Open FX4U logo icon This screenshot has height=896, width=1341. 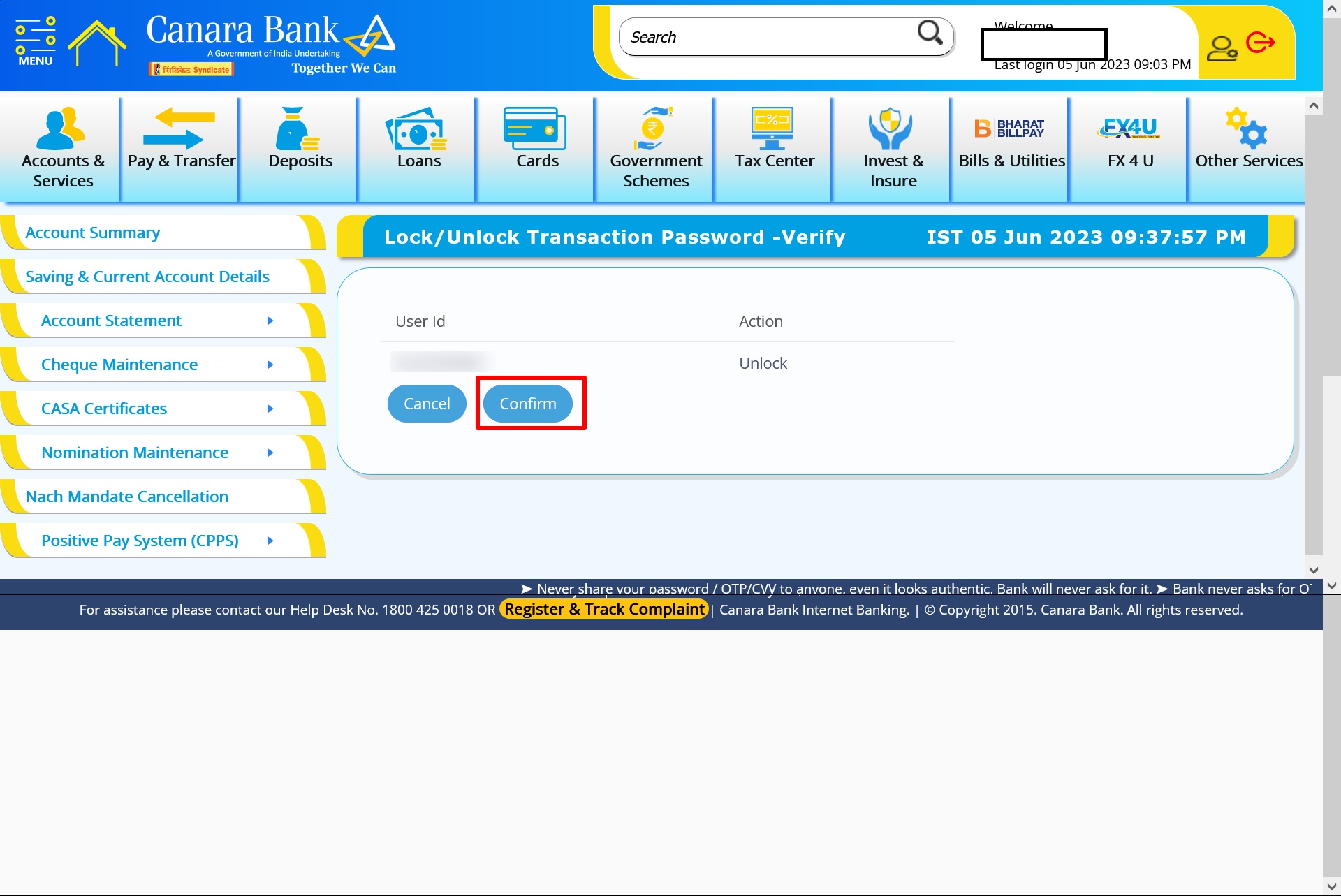pos(1129,128)
